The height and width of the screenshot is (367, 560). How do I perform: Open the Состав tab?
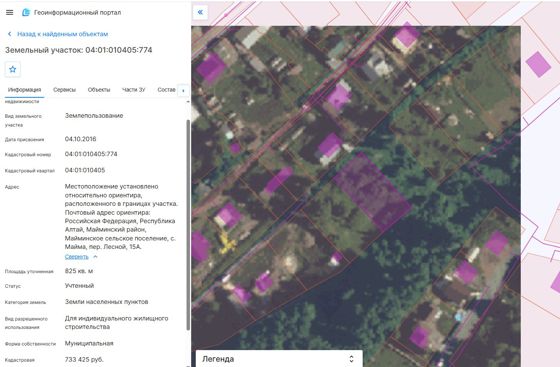(166, 90)
